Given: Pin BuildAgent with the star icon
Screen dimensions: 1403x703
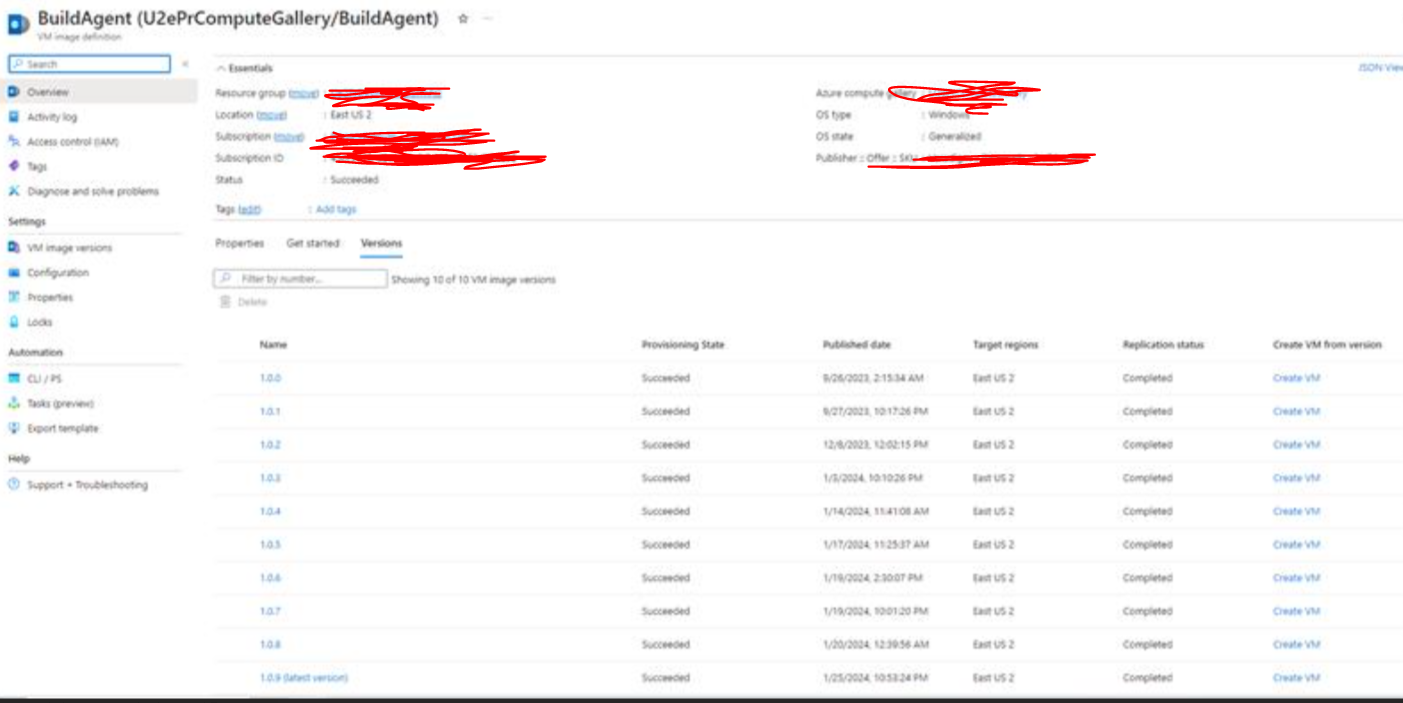Looking at the screenshot, I should tap(463, 19).
